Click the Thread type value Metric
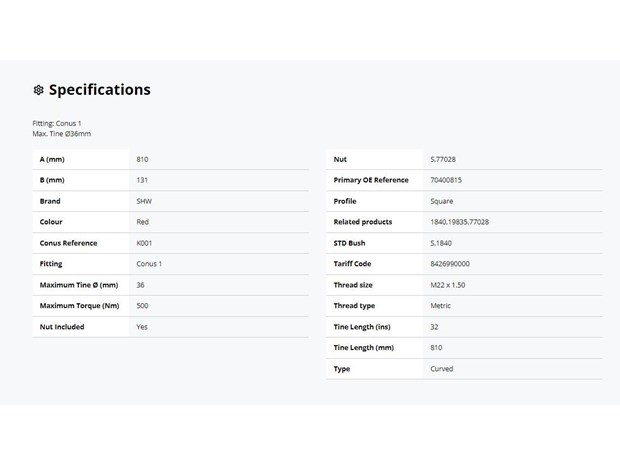Screen dimensions: 620x465 click(x=440, y=306)
